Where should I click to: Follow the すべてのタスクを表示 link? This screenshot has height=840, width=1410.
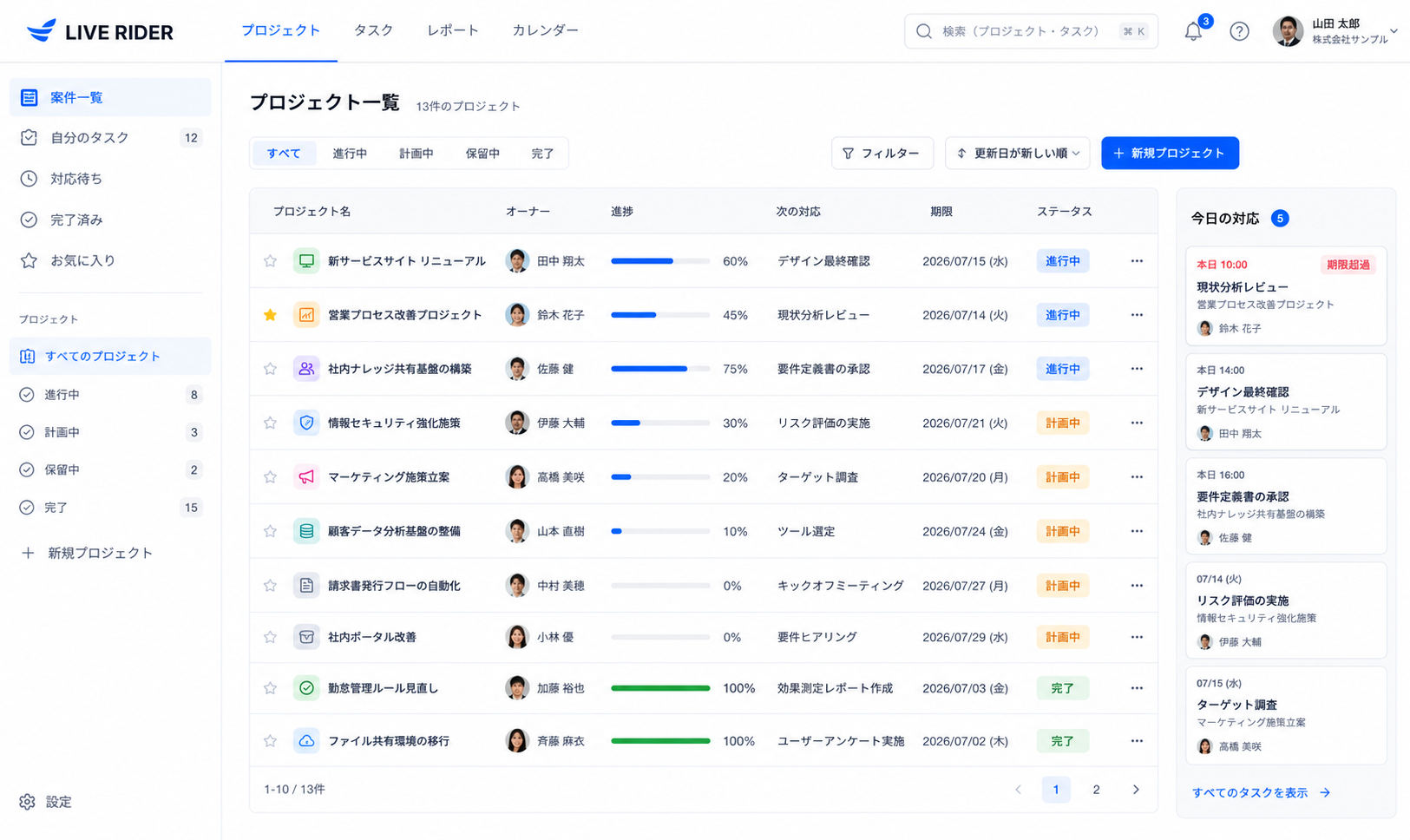click(1261, 792)
